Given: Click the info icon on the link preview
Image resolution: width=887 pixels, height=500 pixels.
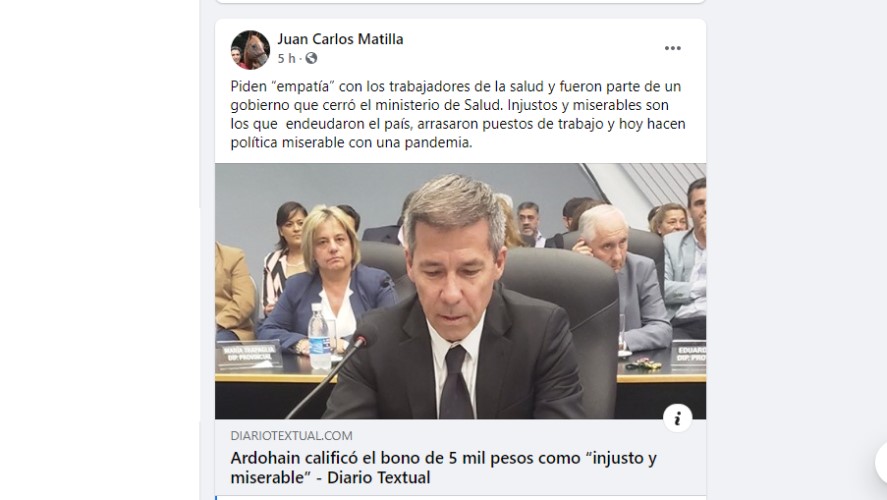Looking at the screenshot, I should [678, 418].
